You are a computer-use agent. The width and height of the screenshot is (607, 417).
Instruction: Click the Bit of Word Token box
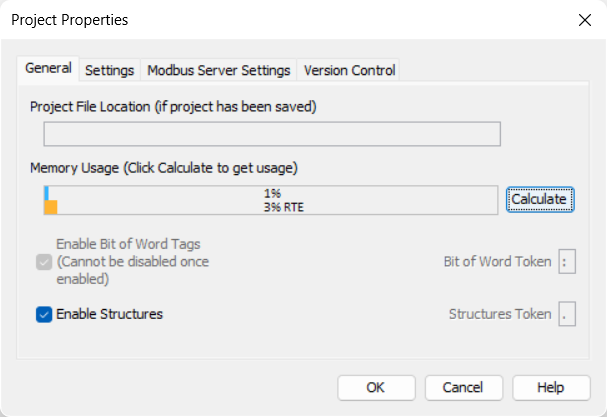568,262
